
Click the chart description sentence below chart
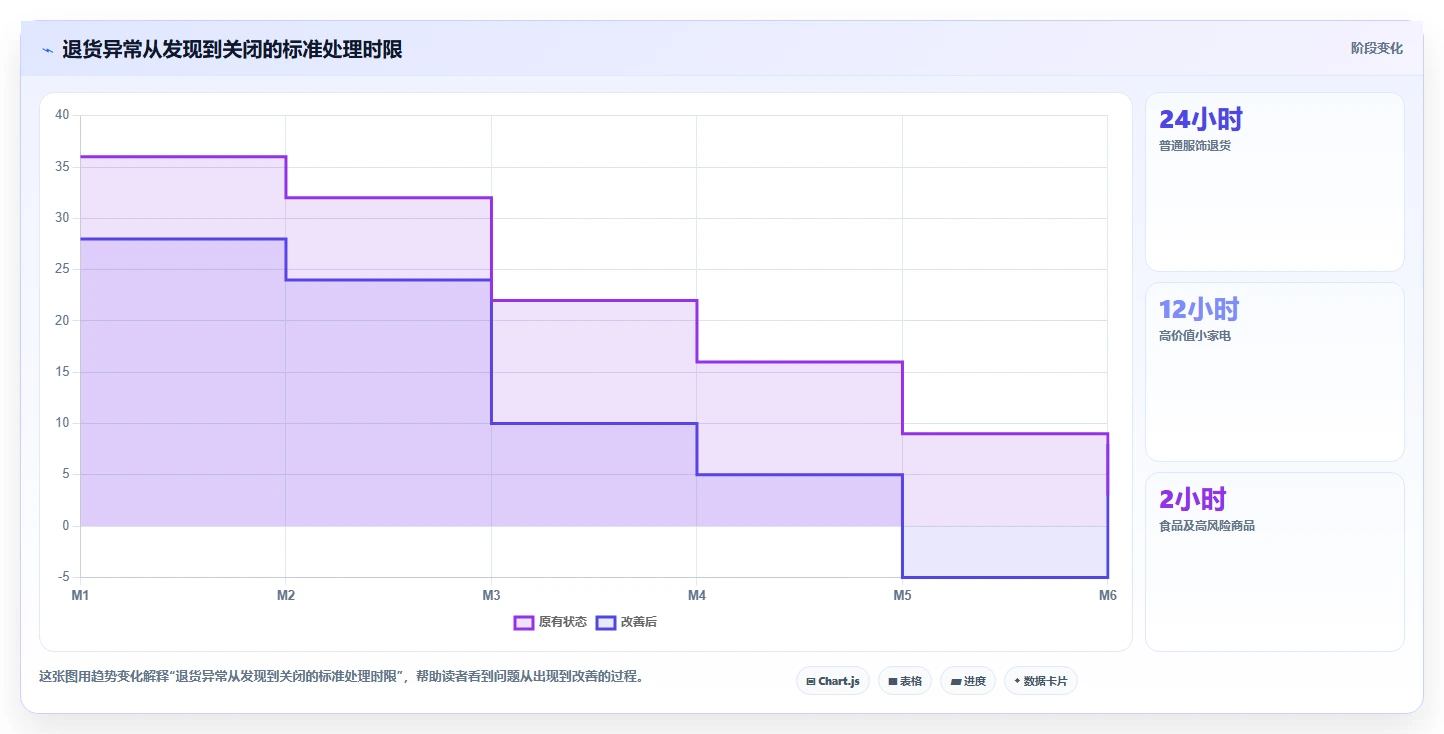344,676
